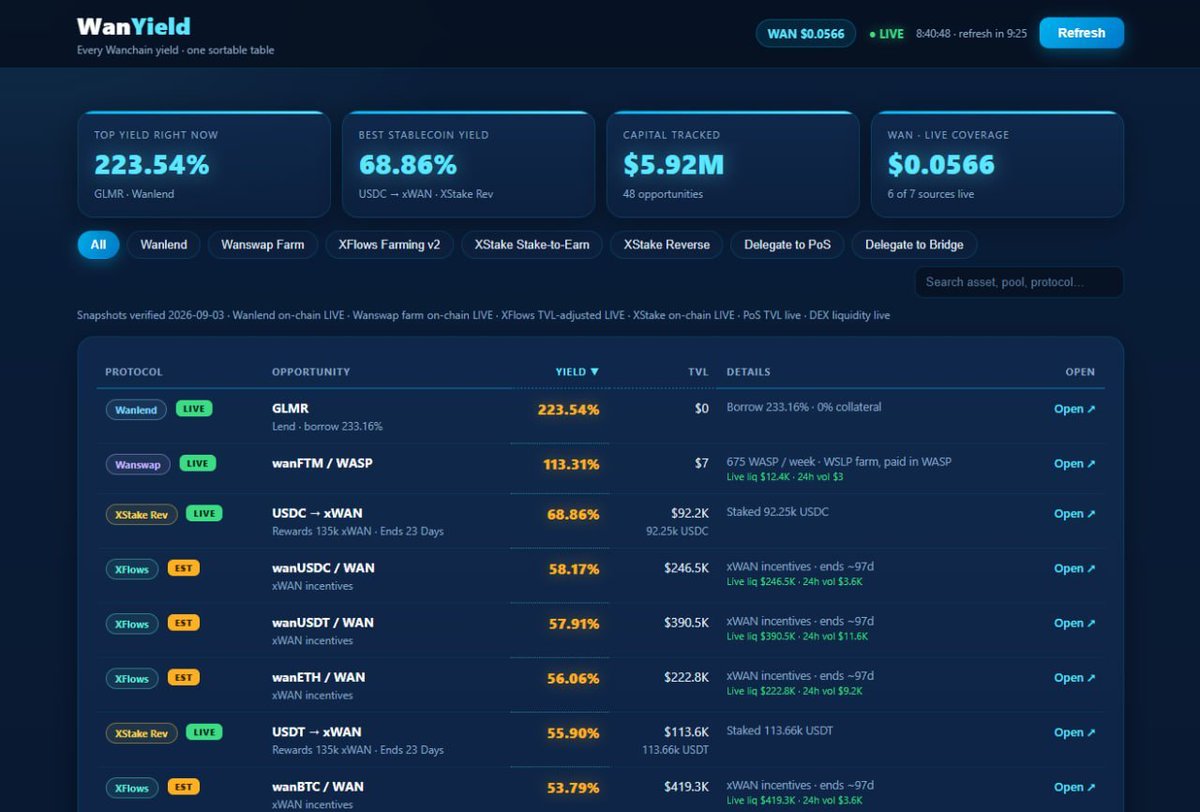Filter by XStake Stake-to-Earn
The image size is (1200, 812).
532,245
